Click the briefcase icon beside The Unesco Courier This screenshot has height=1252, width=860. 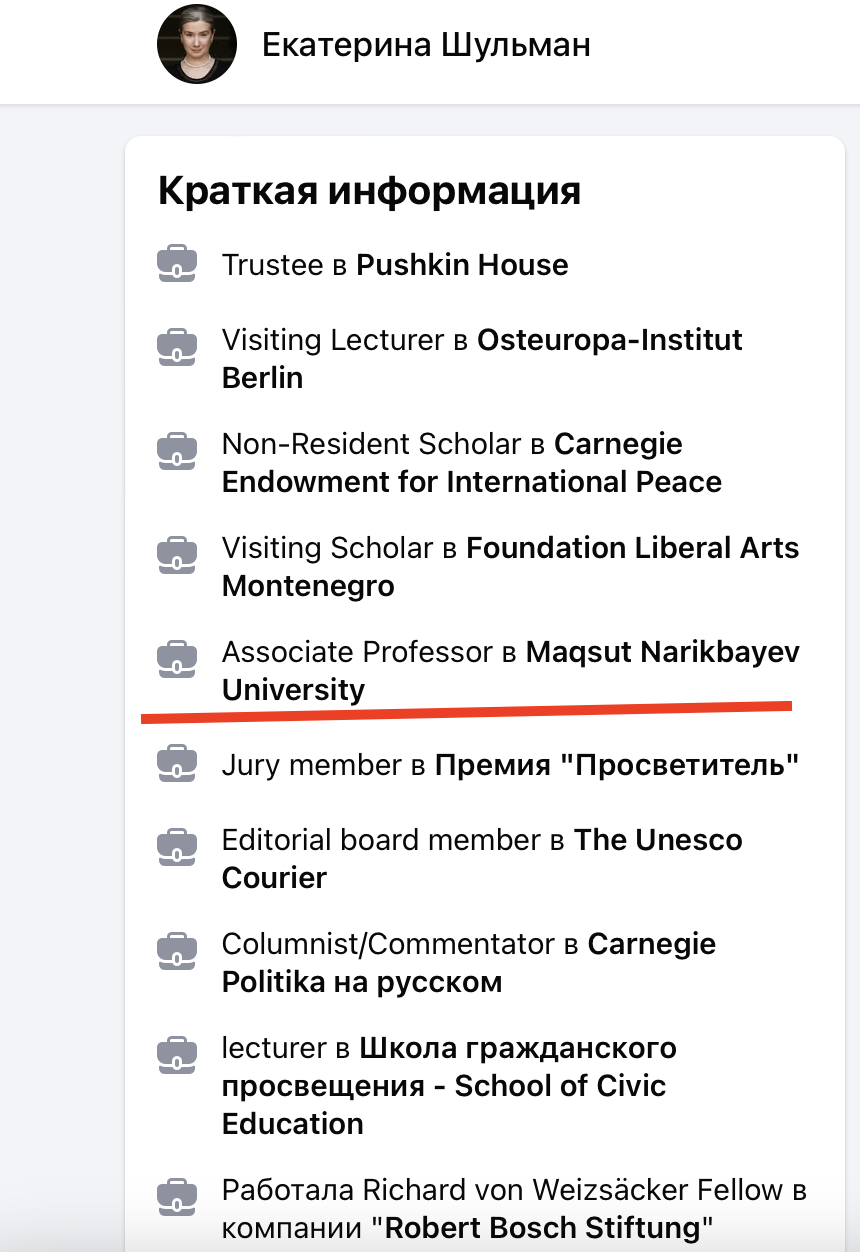click(177, 846)
